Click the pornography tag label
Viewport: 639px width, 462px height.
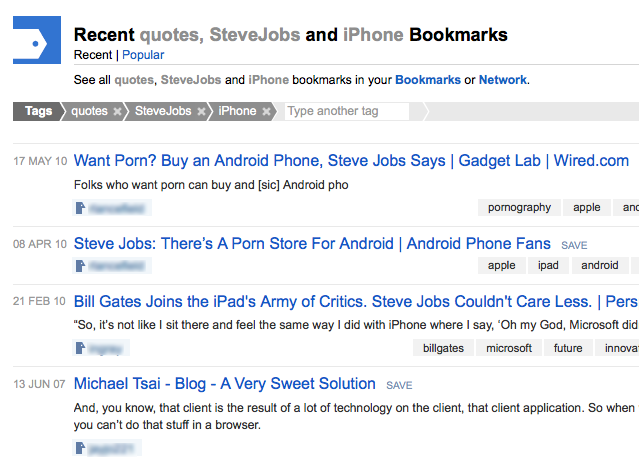coord(519,208)
